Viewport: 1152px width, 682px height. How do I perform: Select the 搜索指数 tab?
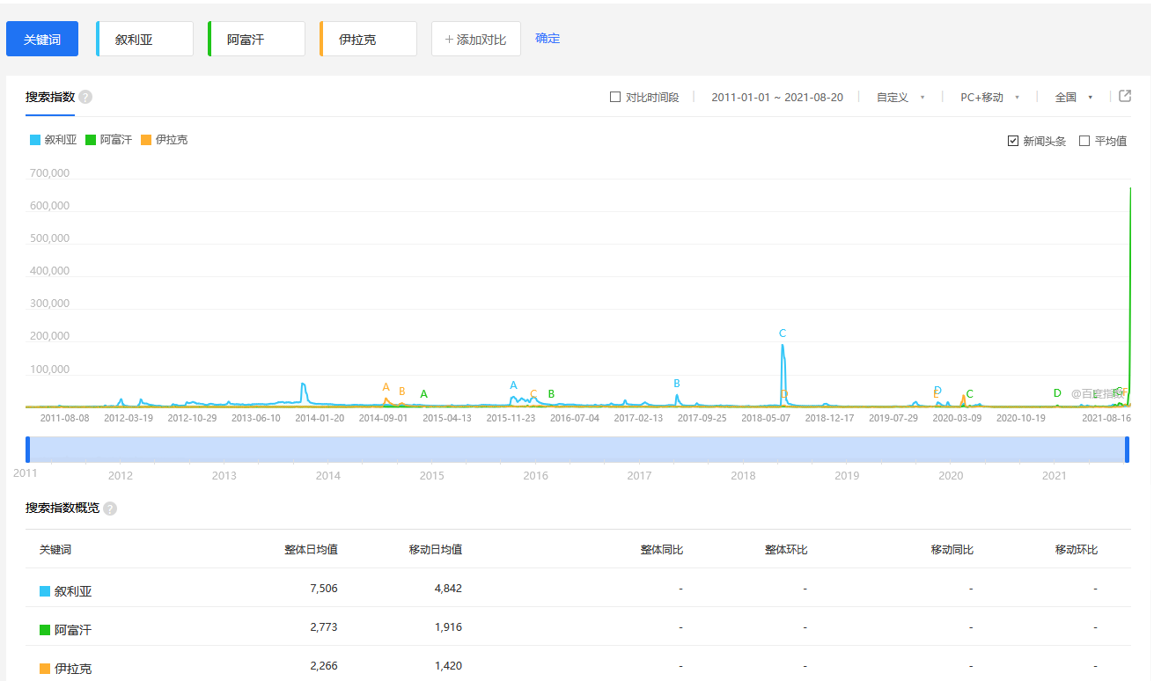pyautogui.click(x=50, y=97)
